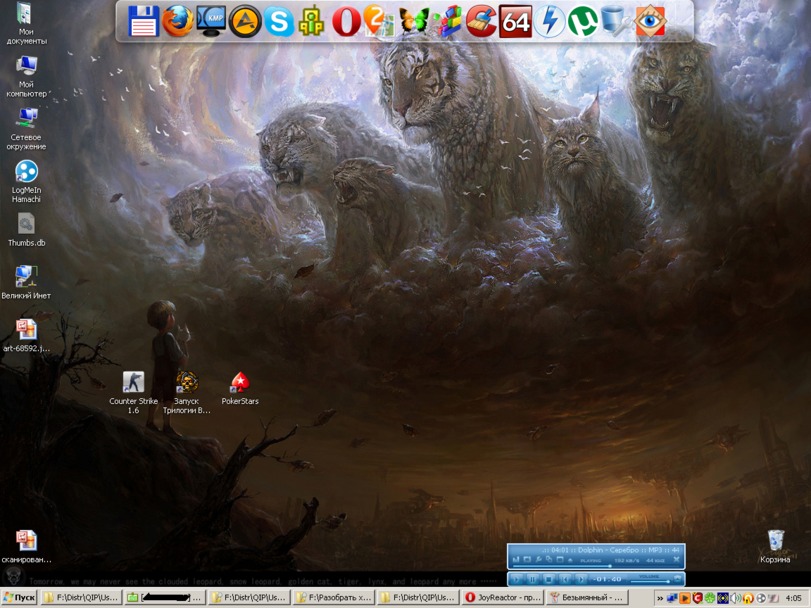Expand the player's up-arrow toggle
The width and height of the screenshot is (811, 608).
570,560
